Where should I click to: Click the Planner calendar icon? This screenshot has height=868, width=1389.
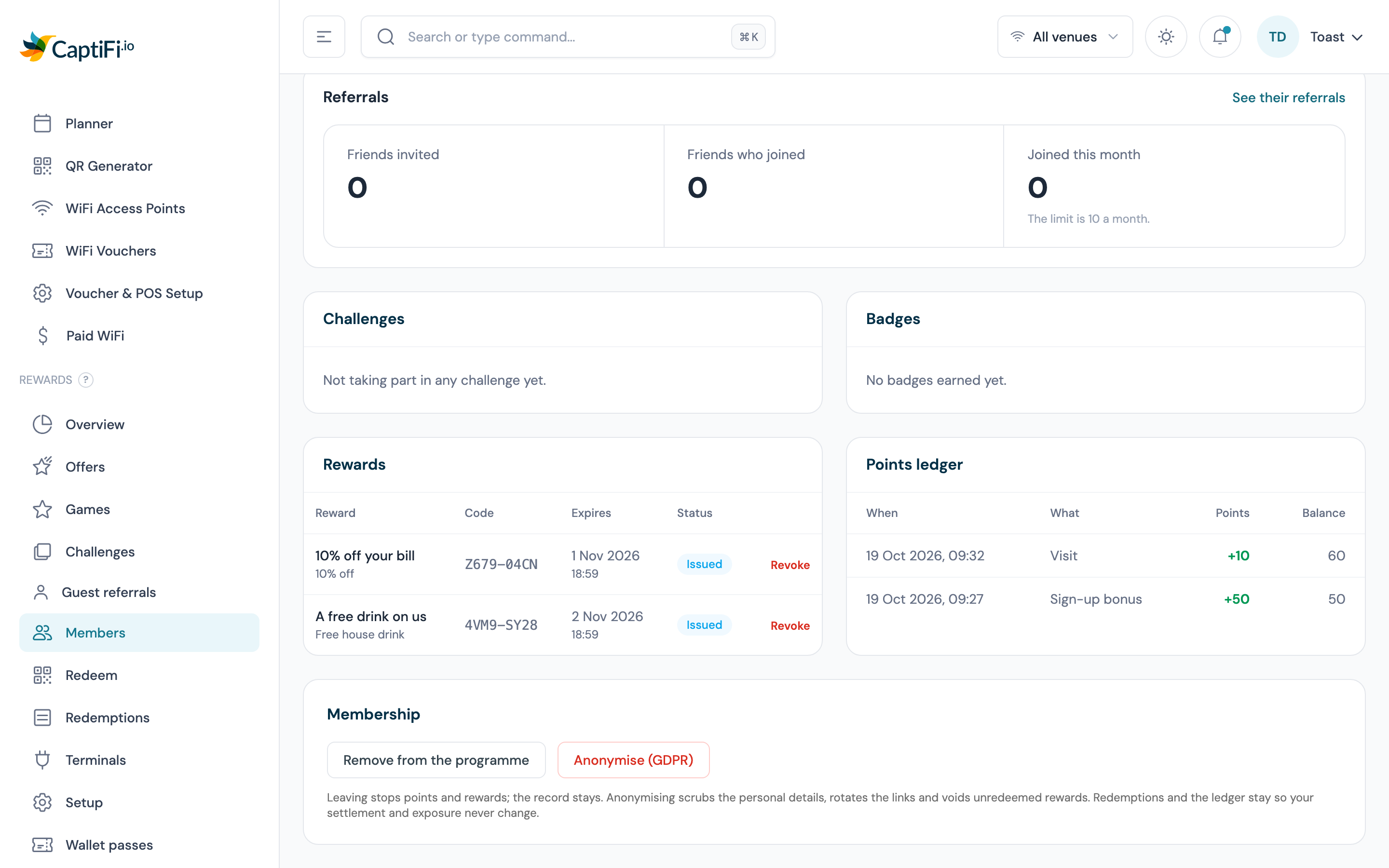click(x=42, y=123)
